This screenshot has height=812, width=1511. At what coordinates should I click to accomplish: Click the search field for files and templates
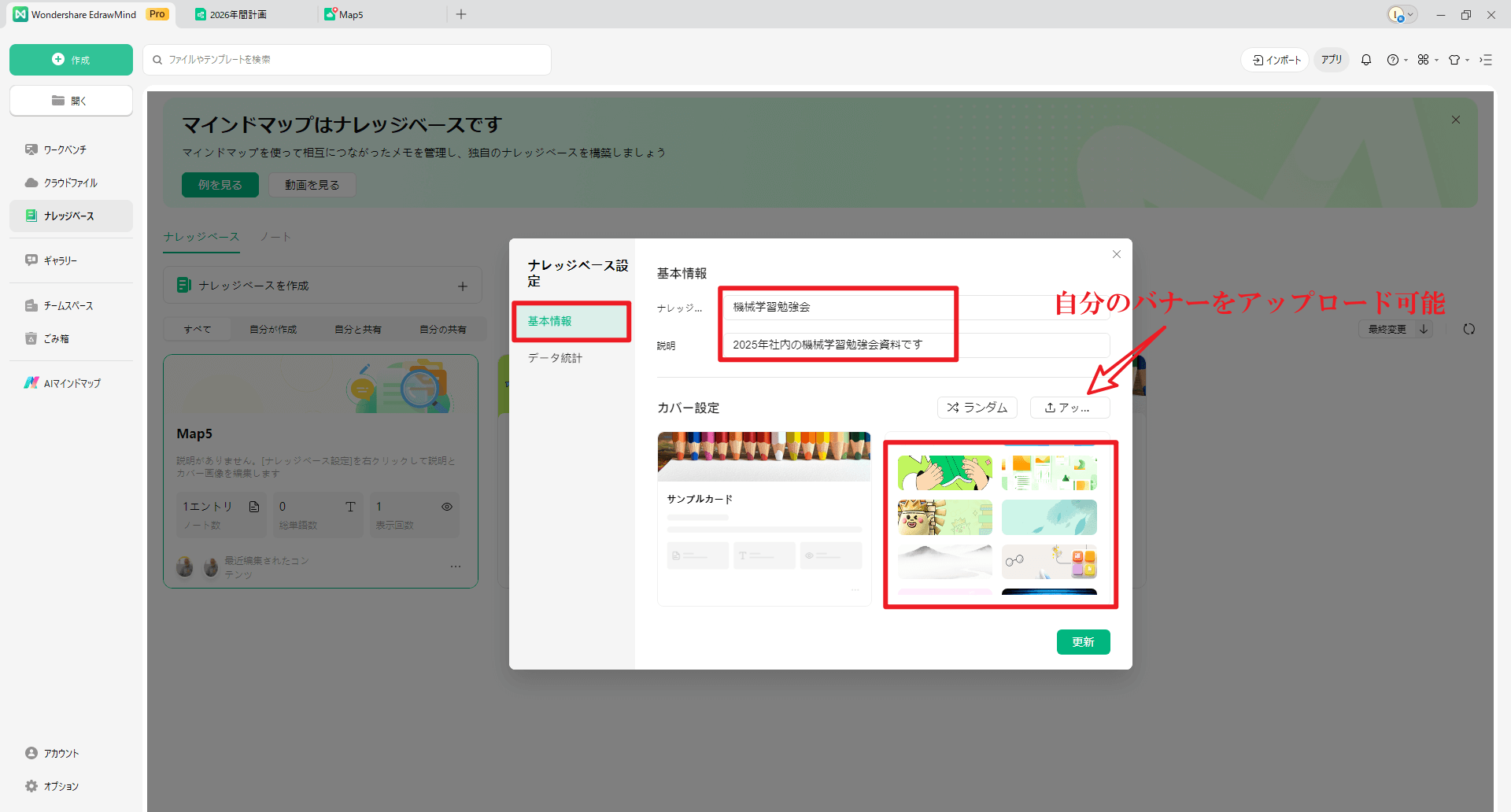(346, 59)
